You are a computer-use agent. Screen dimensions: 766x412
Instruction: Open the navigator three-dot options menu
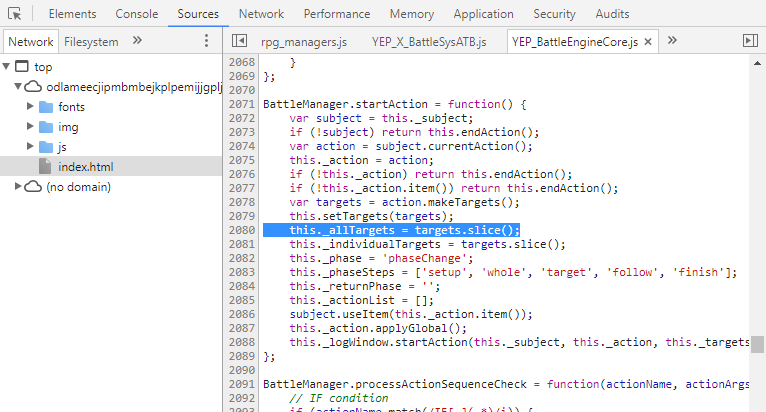coord(206,41)
